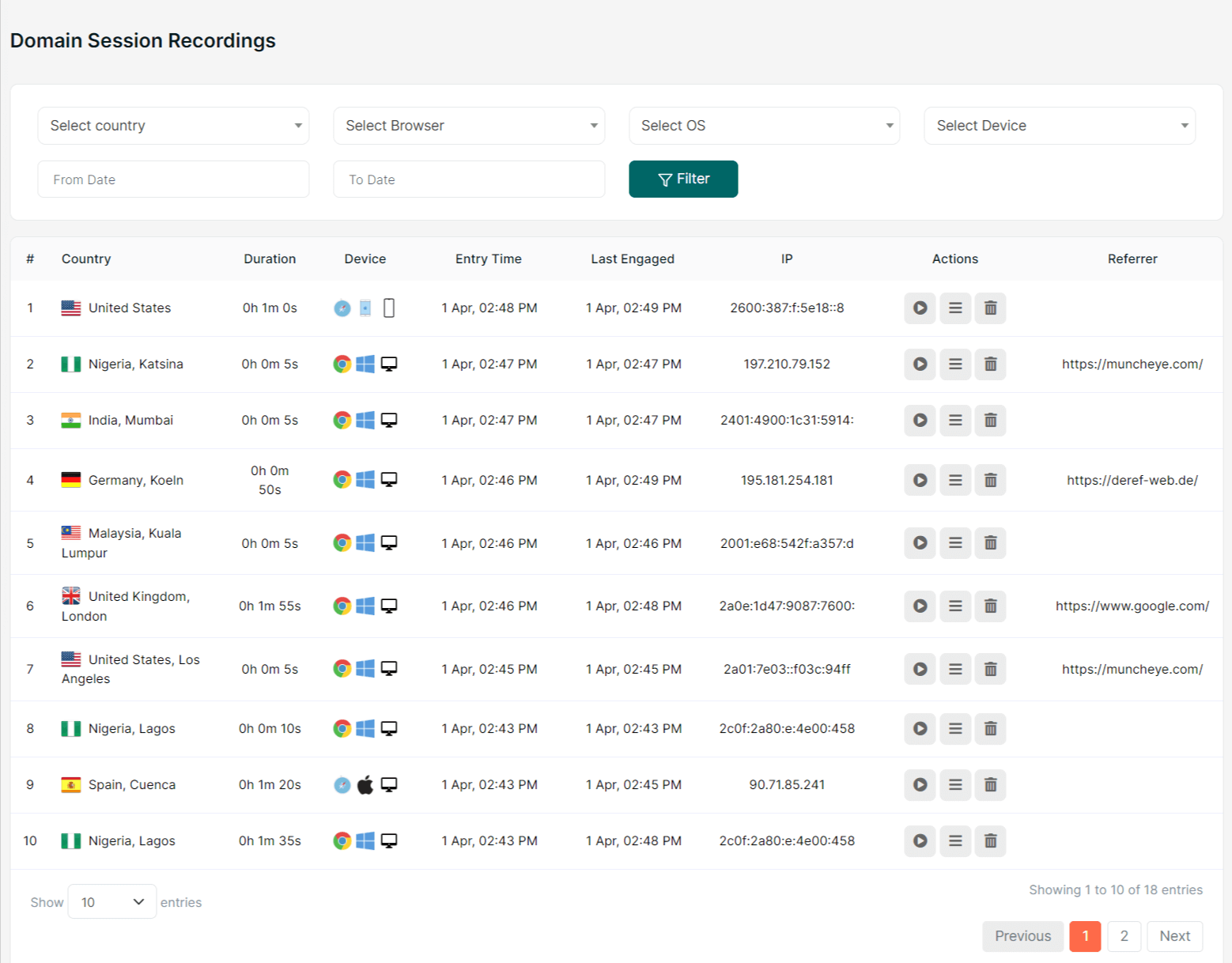Play the Spain, Cuenca session recording
Screen dimensions: 1232x963
tap(920, 785)
